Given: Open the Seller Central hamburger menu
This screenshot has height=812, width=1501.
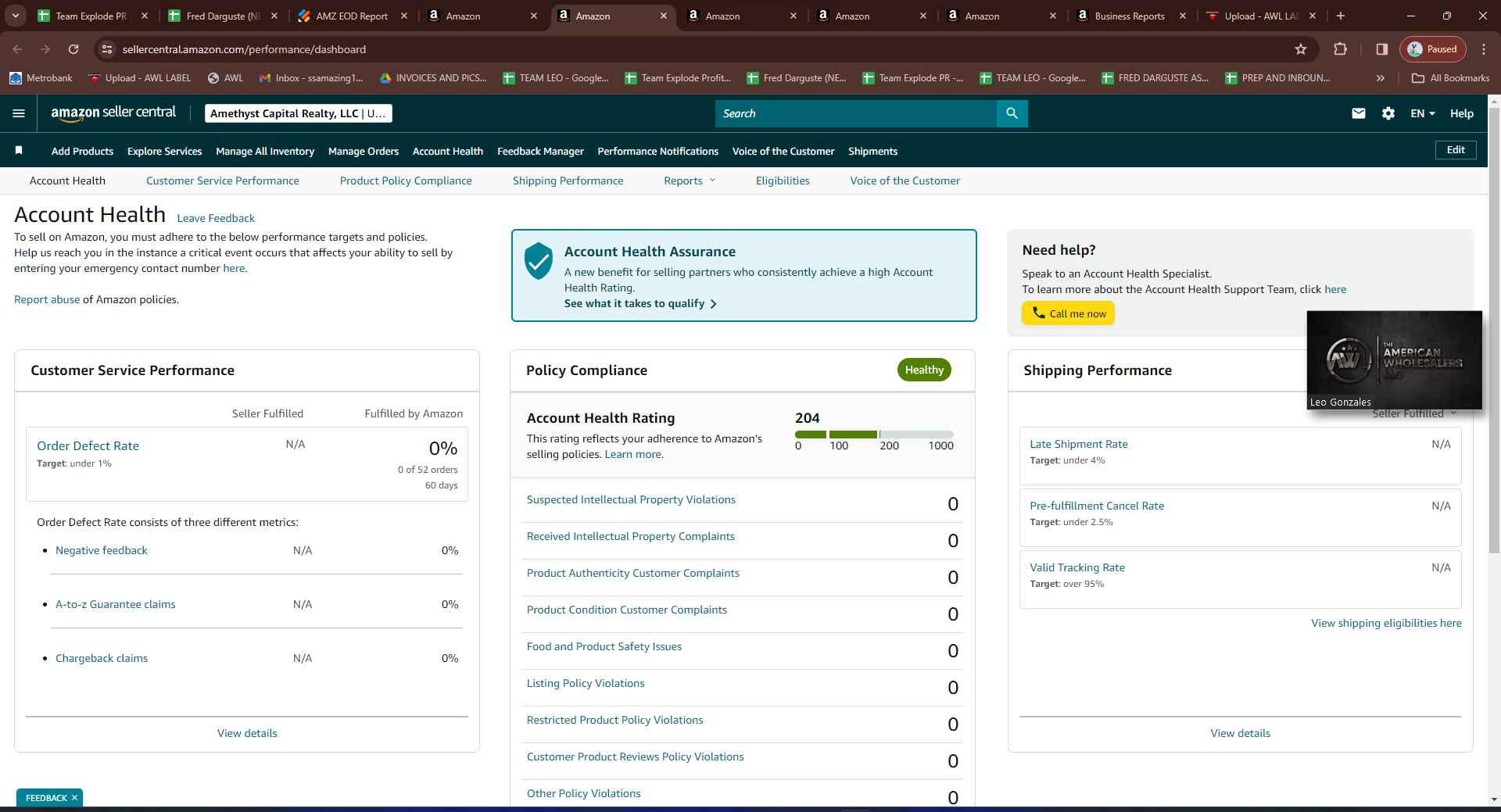Looking at the screenshot, I should pos(19,113).
